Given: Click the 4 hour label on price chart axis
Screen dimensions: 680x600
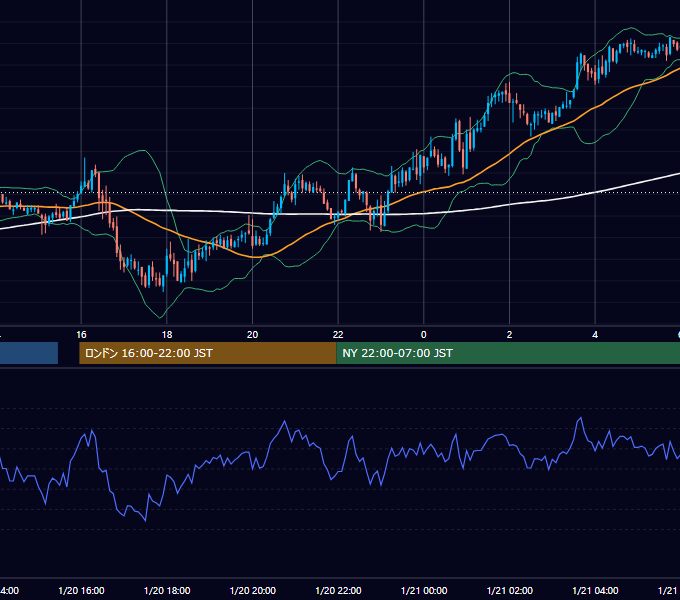Looking at the screenshot, I should click(595, 335).
